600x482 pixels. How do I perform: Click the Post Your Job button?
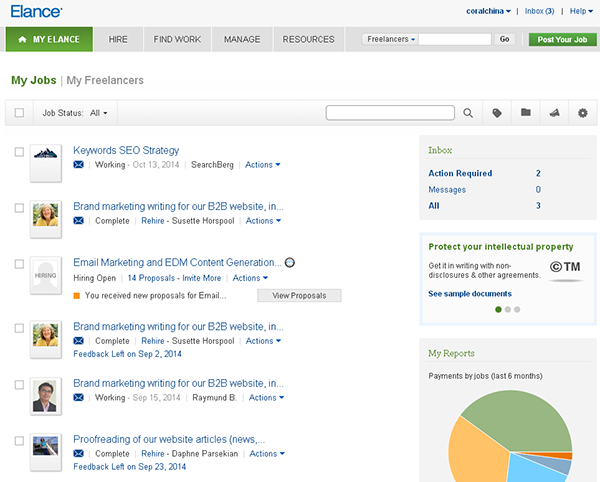pyautogui.click(x=562, y=39)
